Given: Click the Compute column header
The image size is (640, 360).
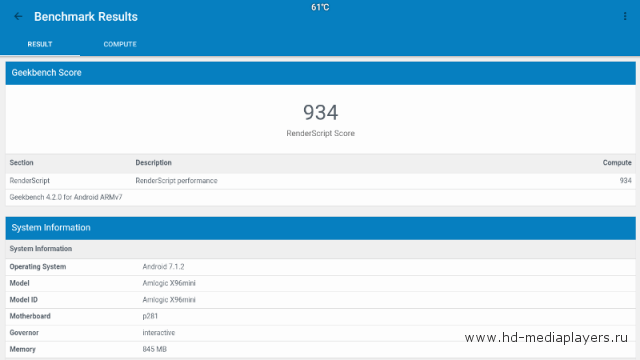Looking at the screenshot, I should click(x=617, y=162).
